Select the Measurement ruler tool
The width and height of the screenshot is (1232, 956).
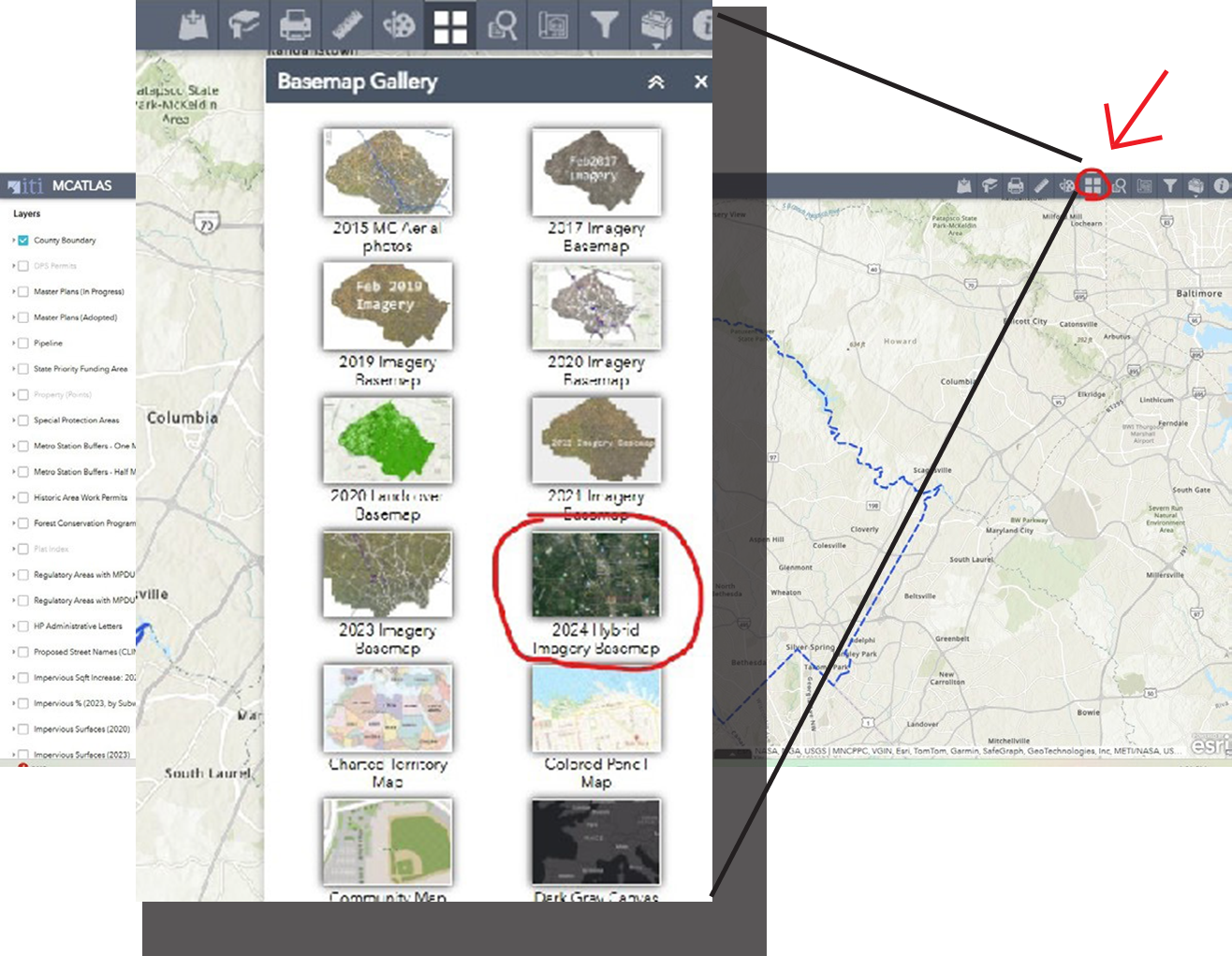point(347,25)
